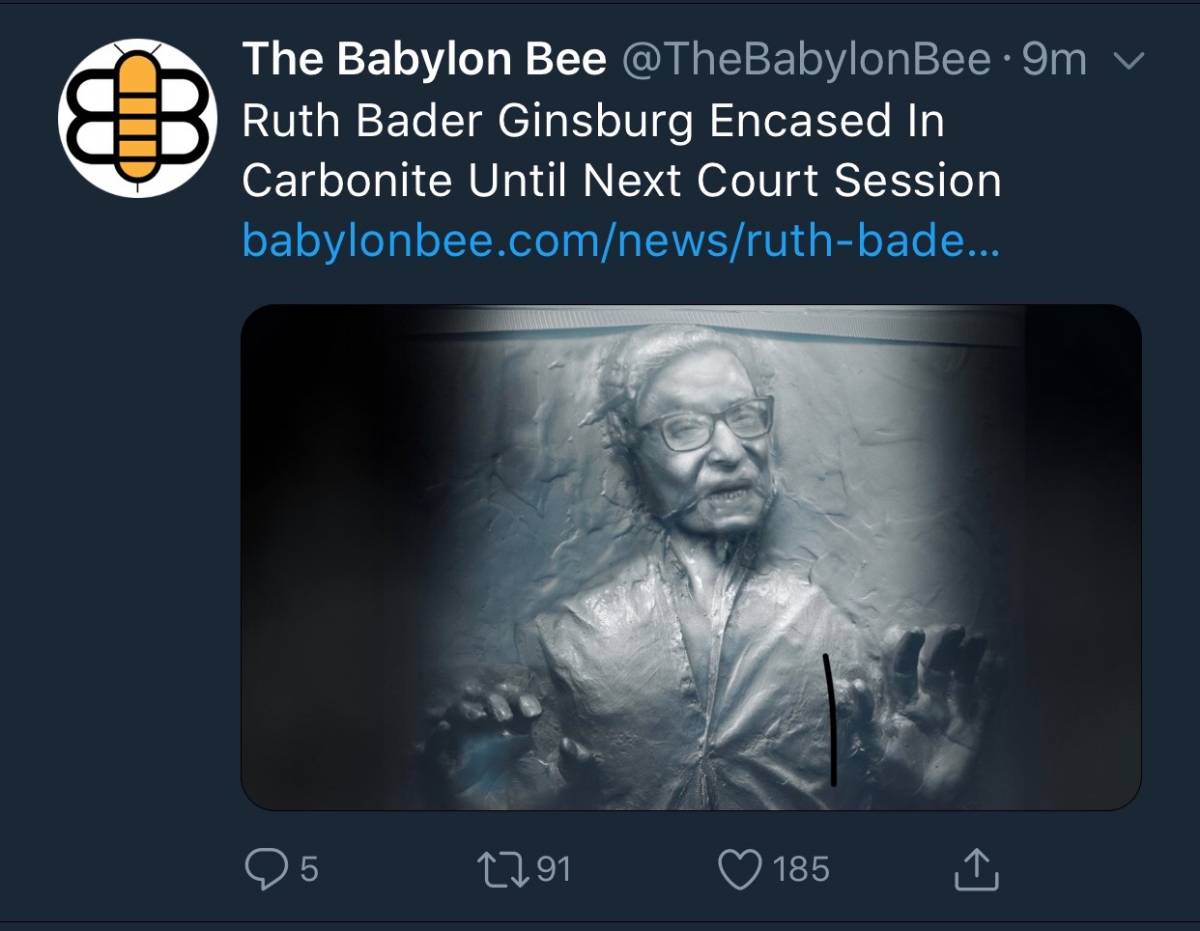Share the tweet via upload arrow icon
Screen dimensions: 1200x931
(x=976, y=868)
